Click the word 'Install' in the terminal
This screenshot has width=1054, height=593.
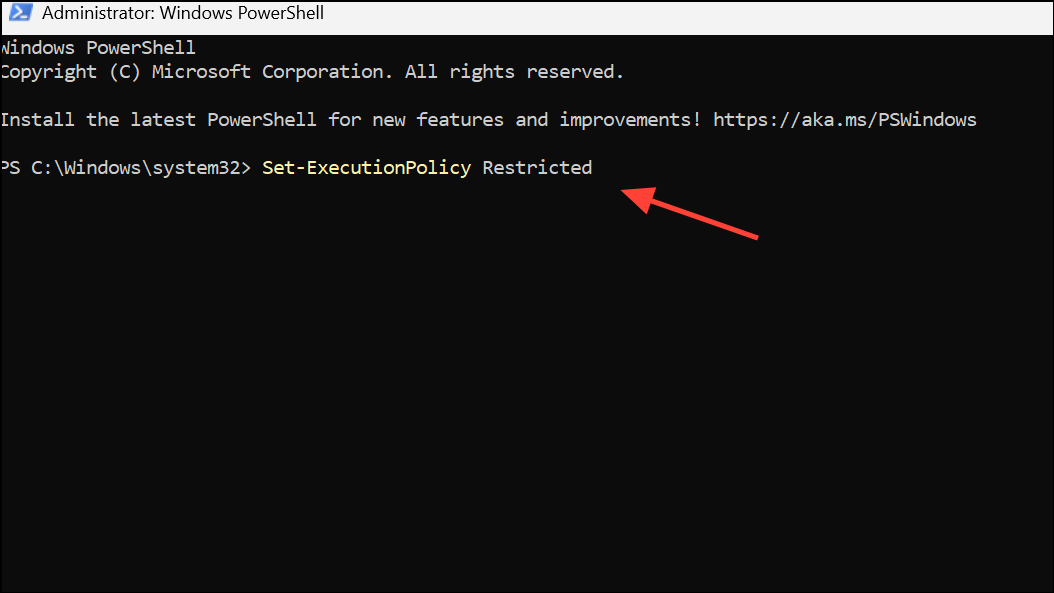point(38,120)
